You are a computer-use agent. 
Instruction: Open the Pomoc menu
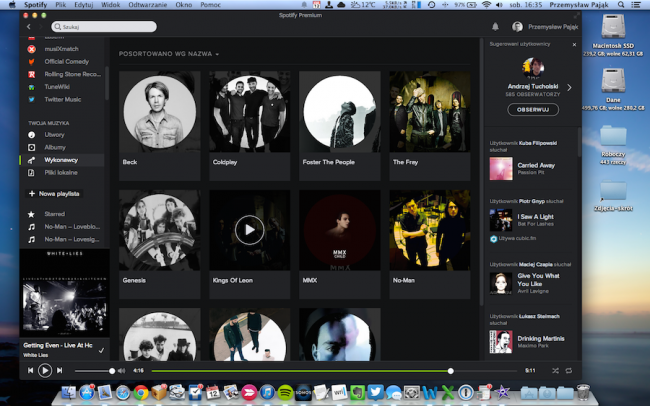click(210, 5)
